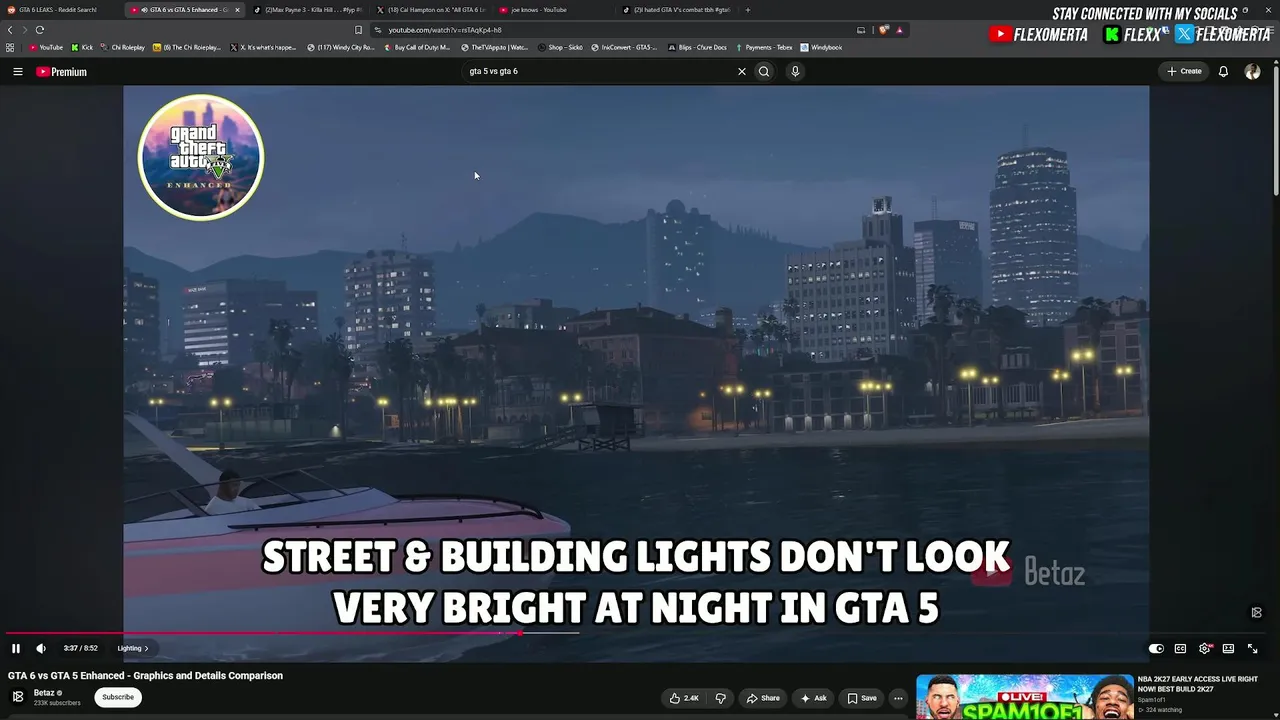
Task: Dislike the video with thumbs down
Action: 720,698
